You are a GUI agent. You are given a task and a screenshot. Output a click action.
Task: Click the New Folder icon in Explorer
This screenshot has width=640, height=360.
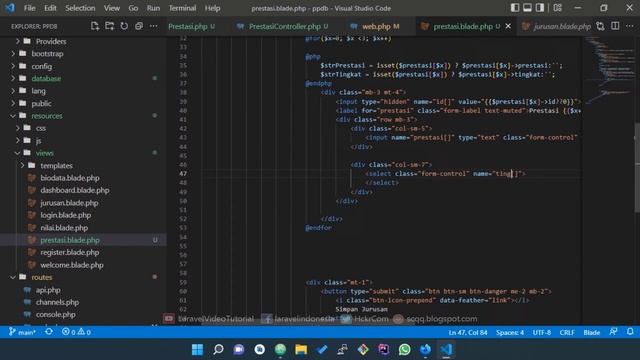point(109,26)
